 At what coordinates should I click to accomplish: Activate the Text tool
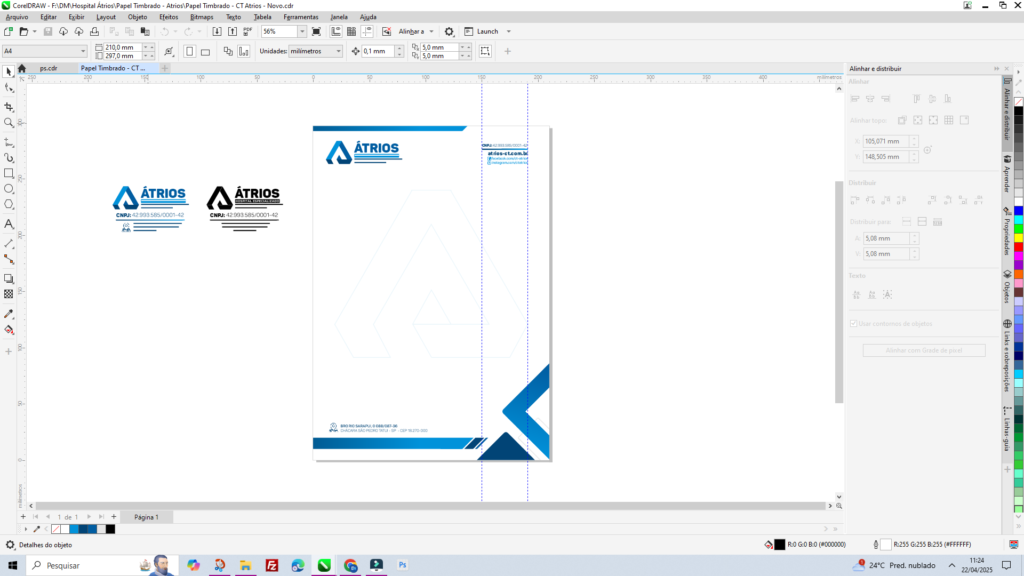point(8,224)
